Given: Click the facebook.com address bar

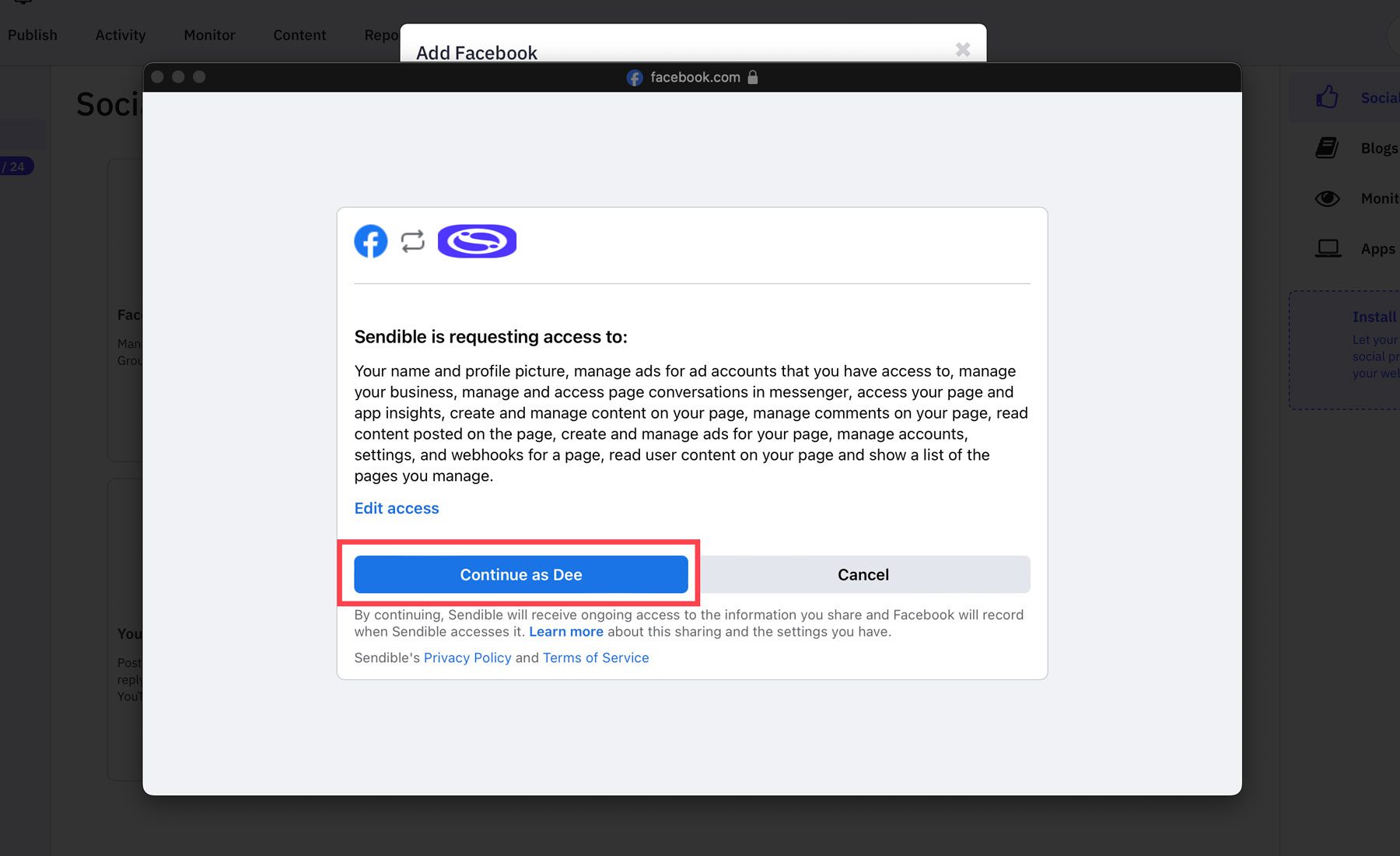Looking at the screenshot, I should [695, 77].
